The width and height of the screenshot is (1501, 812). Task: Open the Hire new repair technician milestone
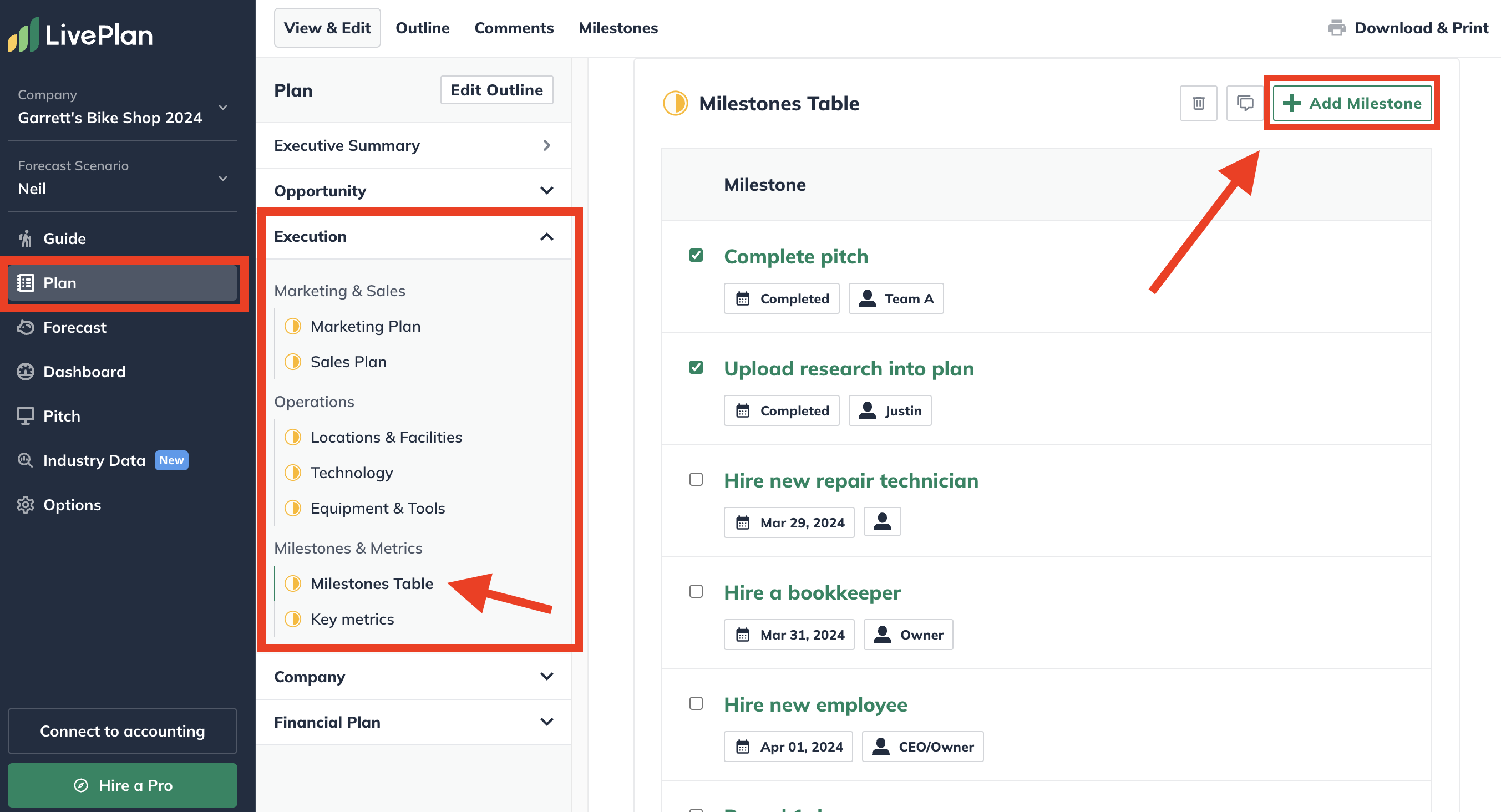point(851,480)
